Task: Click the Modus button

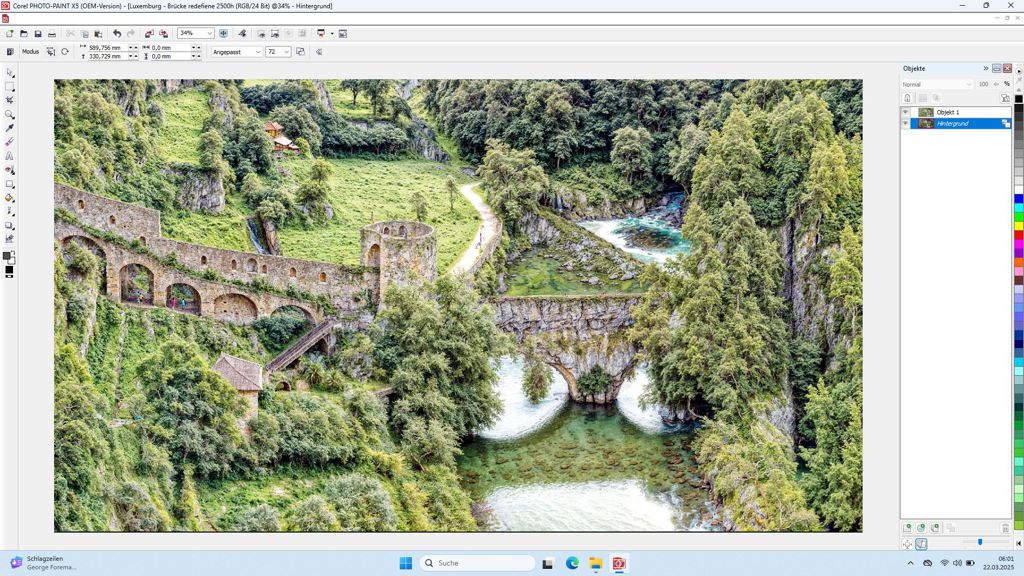Action: pos(30,52)
